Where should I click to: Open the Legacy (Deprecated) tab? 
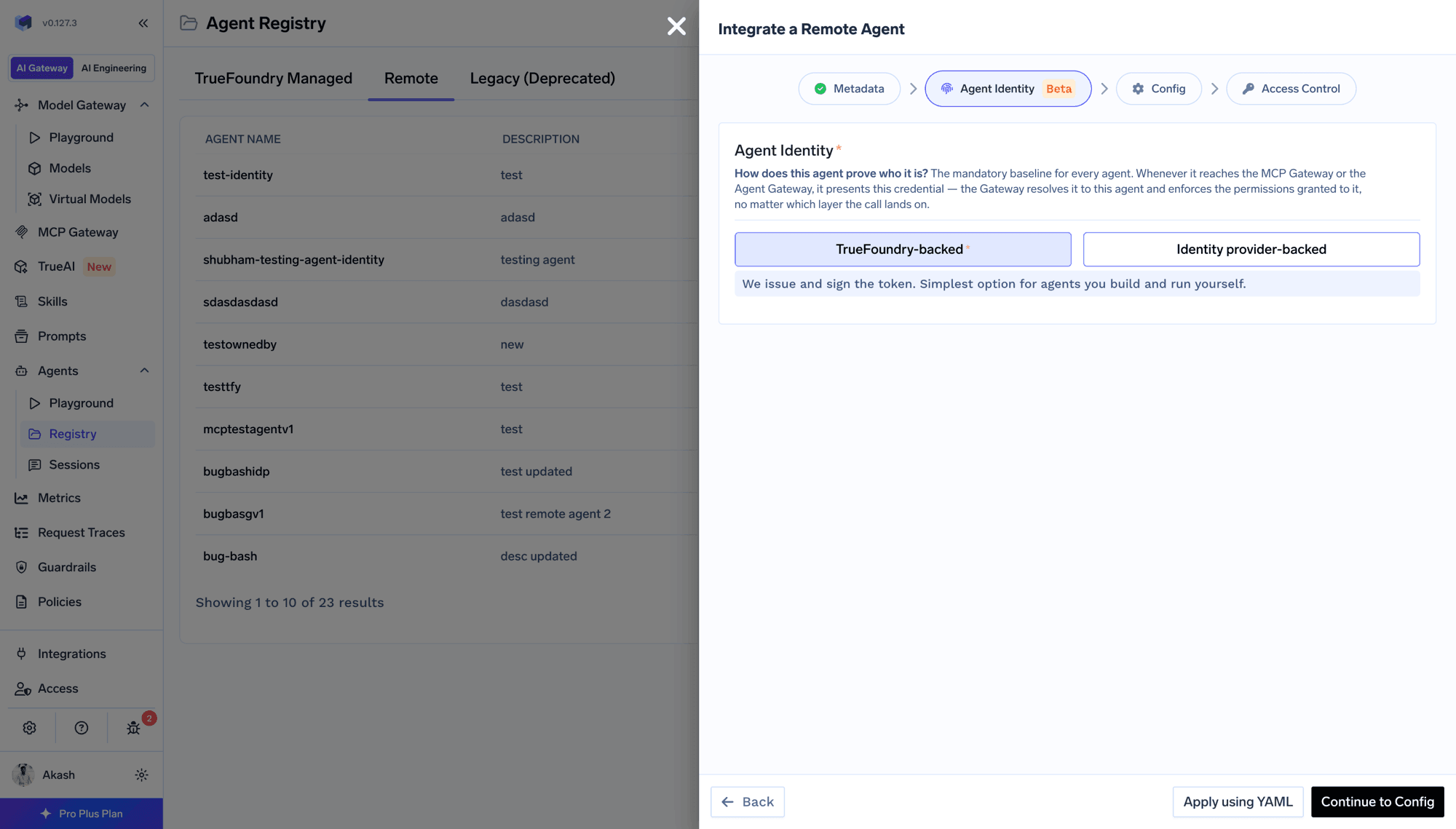point(542,78)
